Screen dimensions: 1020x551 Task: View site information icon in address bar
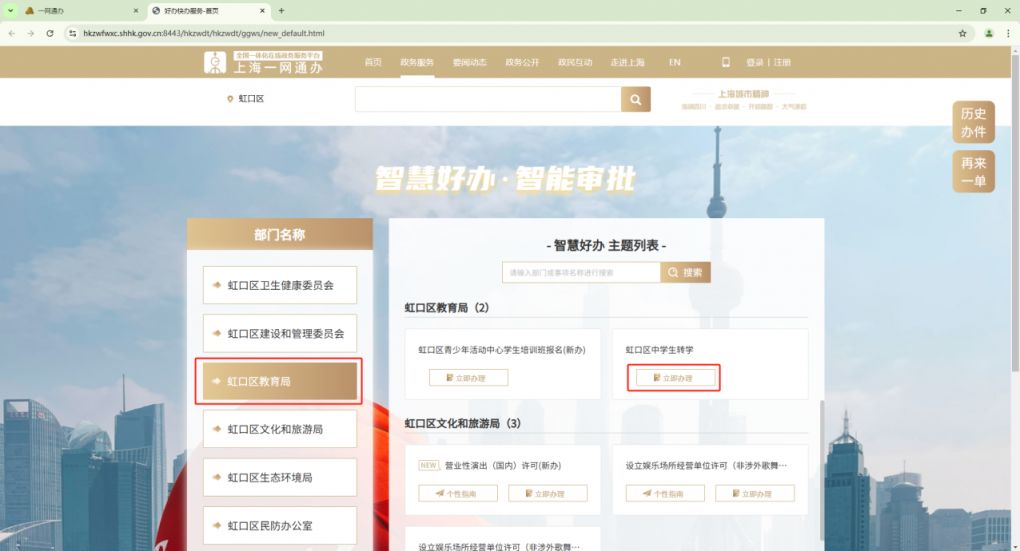click(x=72, y=33)
